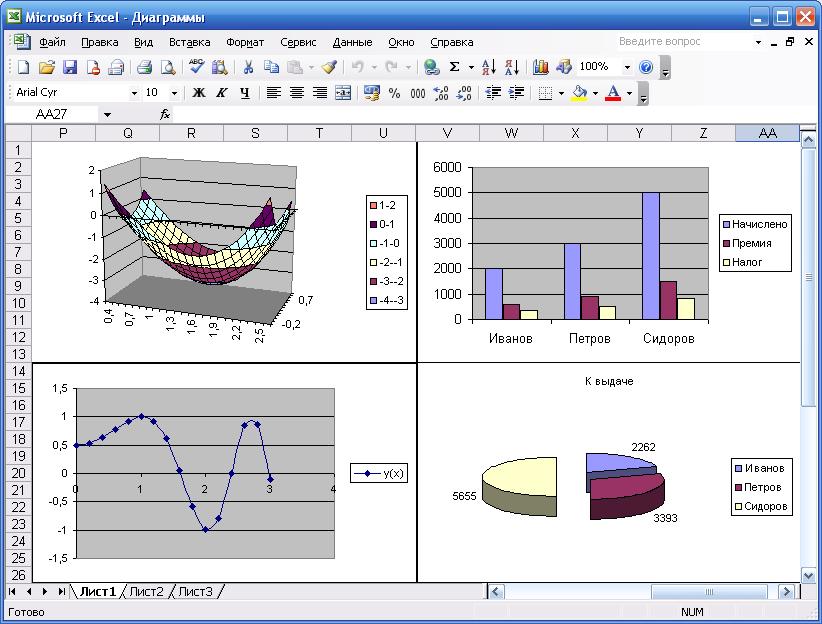
Task: Toggle bold with the Ж button
Action: point(199,93)
